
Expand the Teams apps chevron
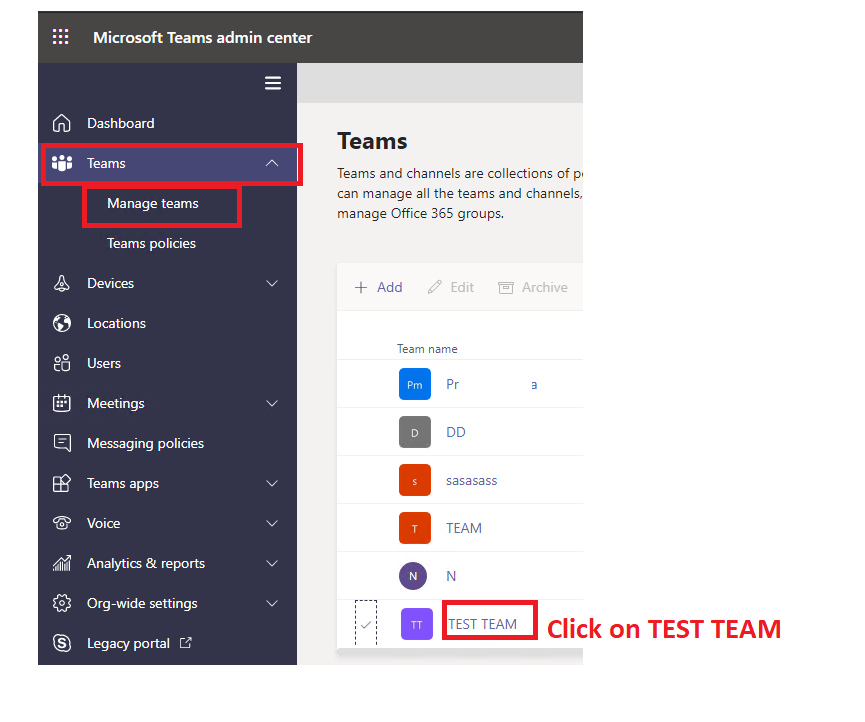point(272,483)
